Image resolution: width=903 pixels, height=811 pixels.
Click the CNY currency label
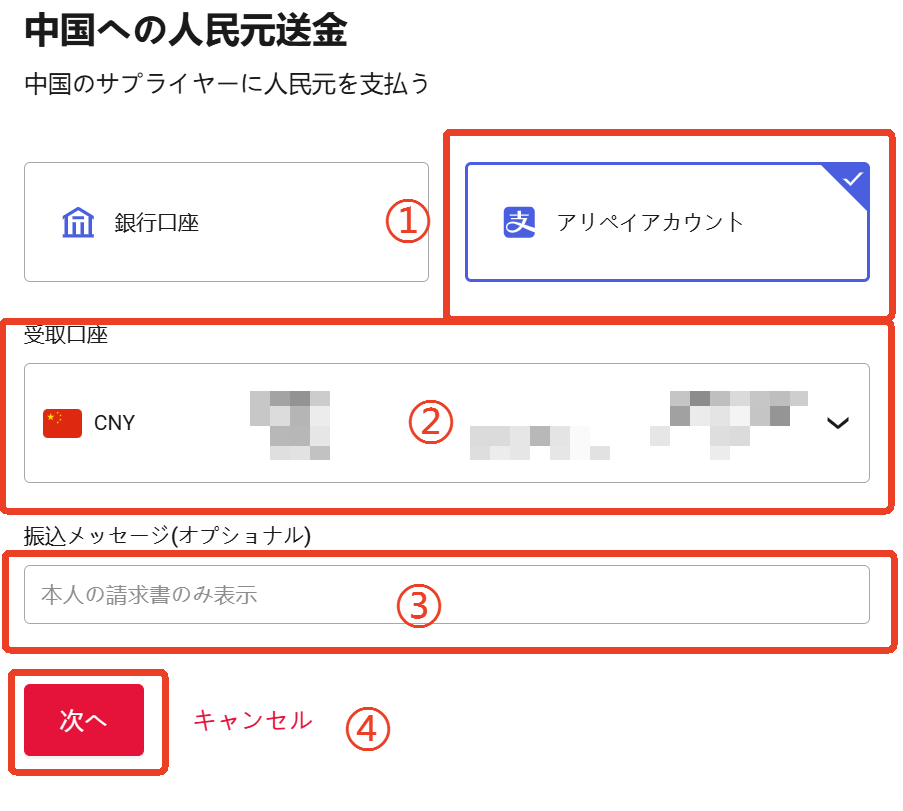point(114,423)
